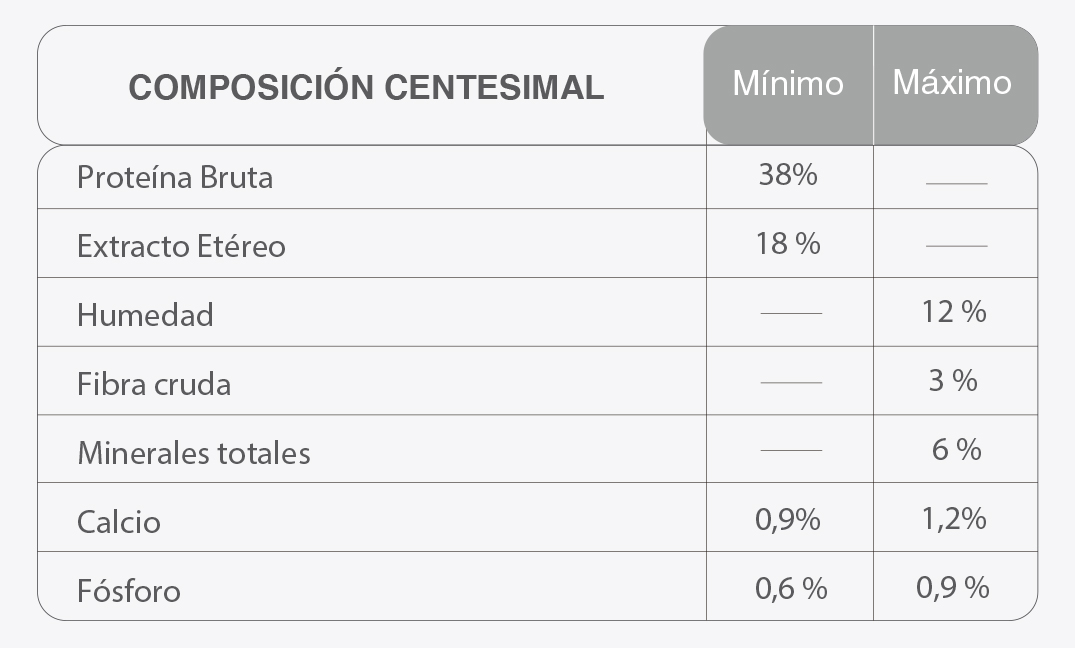This screenshot has height=648, width=1075.
Task: Click the COMPOSICIÓN CENTESIMAL title
Action: [x=366, y=86]
